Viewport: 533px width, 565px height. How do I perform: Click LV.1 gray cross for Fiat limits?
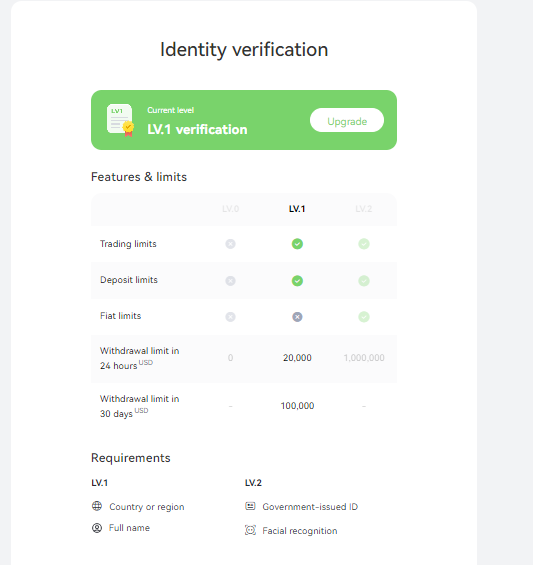click(x=297, y=317)
